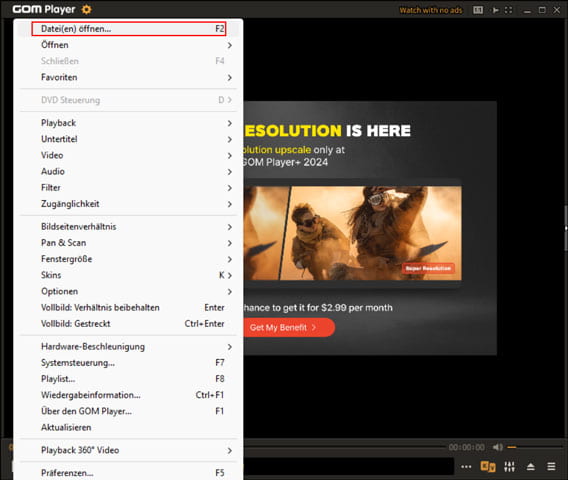Expand the Video submenu
The width and height of the screenshot is (568, 480).
point(129,155)
